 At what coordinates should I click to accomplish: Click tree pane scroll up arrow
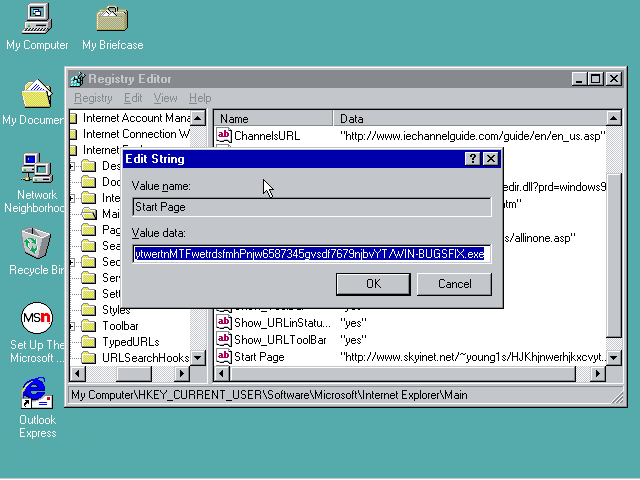tap(198, 118)
